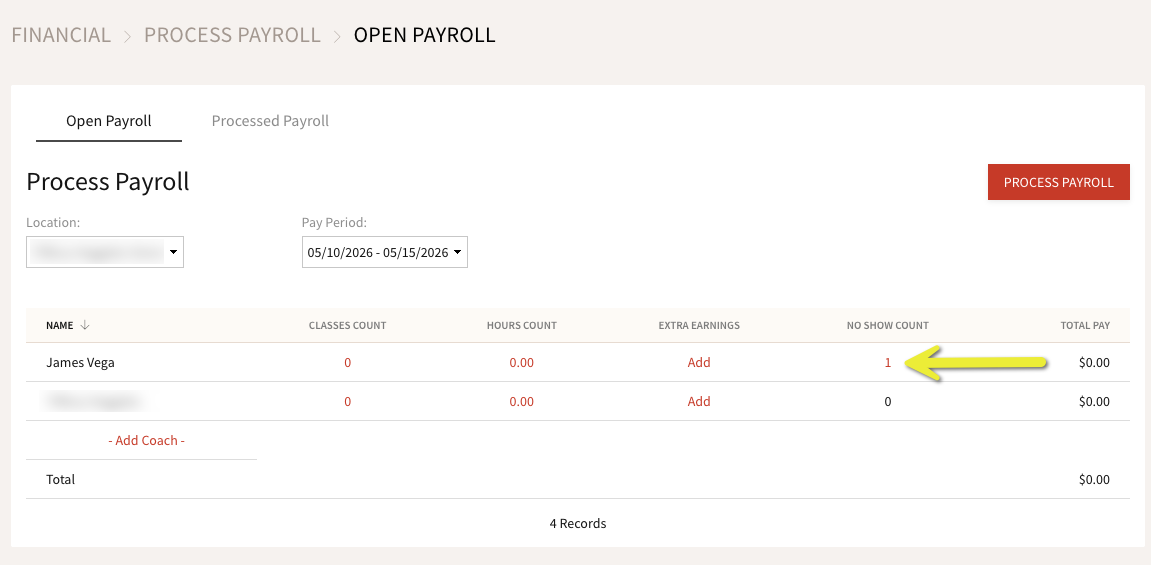Open the FINANCIAL breadcrumb link

(61, 34)
